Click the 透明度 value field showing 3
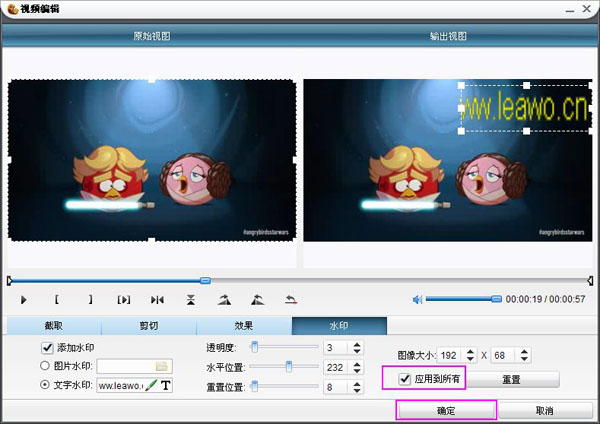This screenshot has width=600, height=424. pos(336,347)
